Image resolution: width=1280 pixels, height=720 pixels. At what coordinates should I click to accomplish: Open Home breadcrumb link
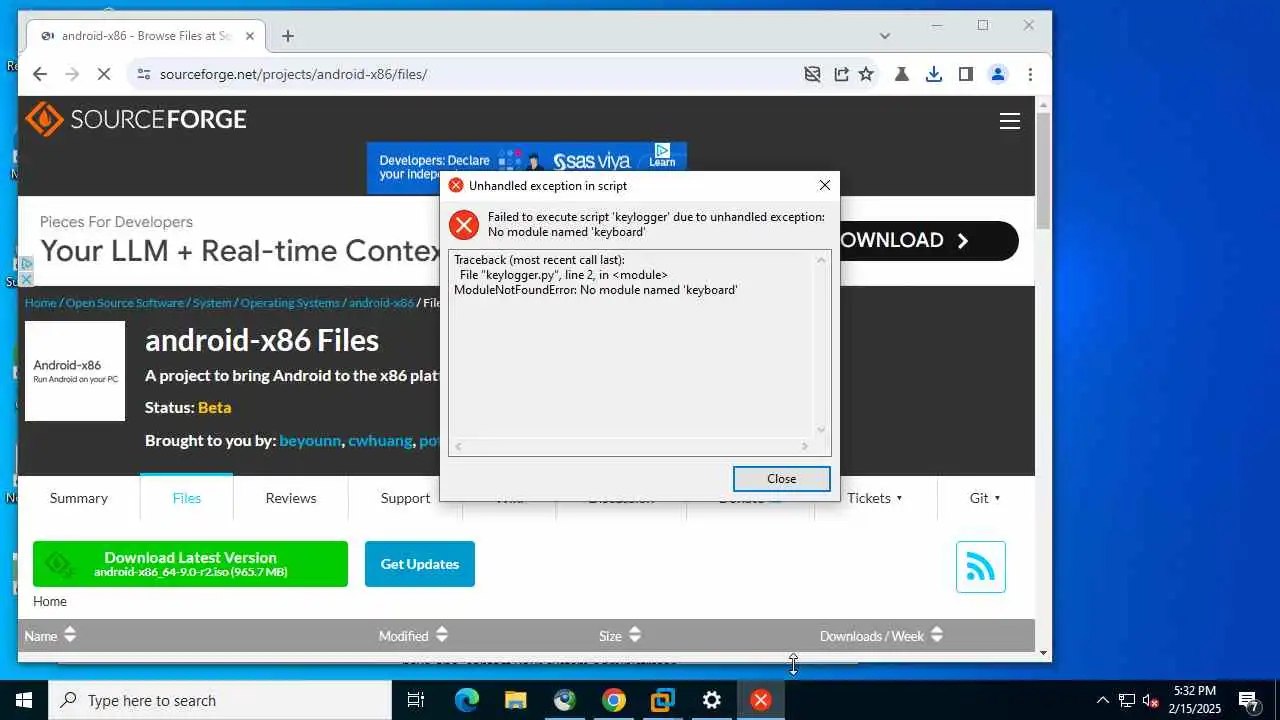[x=41, y=303]
